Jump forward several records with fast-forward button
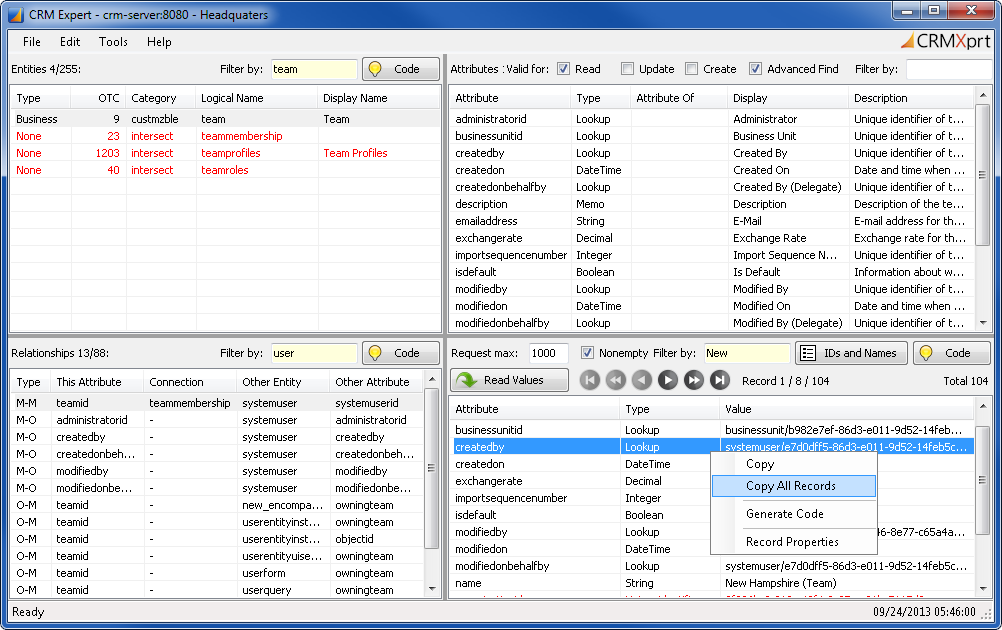This screenshot has width=1002, height=630. [x=693, y=381]
